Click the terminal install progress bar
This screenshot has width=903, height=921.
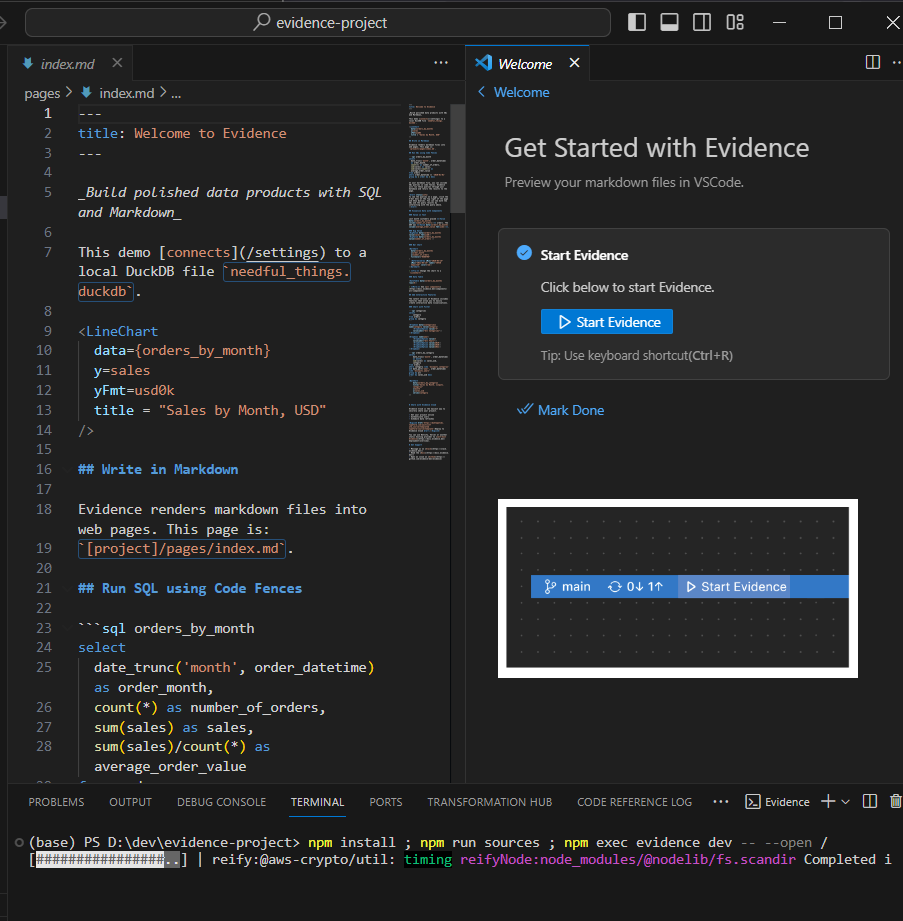click(108, 860)
